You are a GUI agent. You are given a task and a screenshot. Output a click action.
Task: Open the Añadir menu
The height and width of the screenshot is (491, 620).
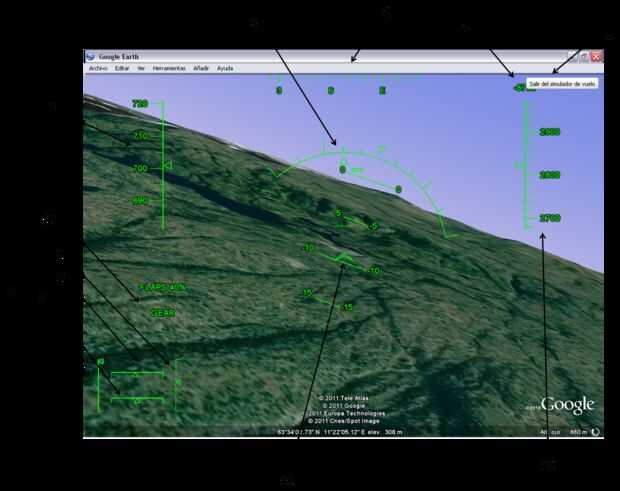tap(201, 68)
